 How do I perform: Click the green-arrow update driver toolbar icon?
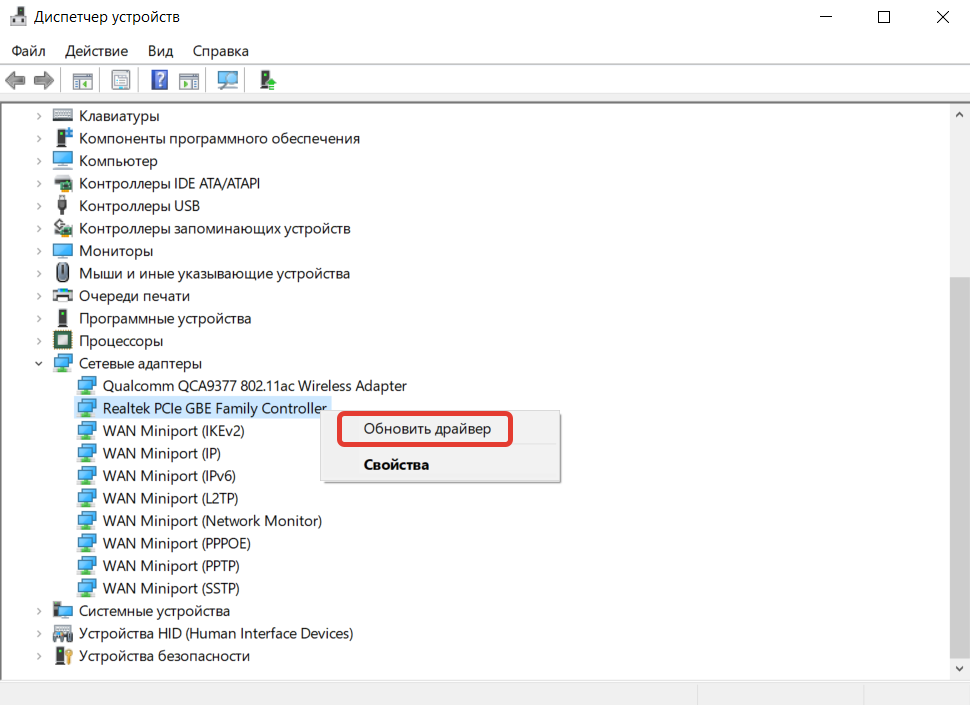coord(267,80)
